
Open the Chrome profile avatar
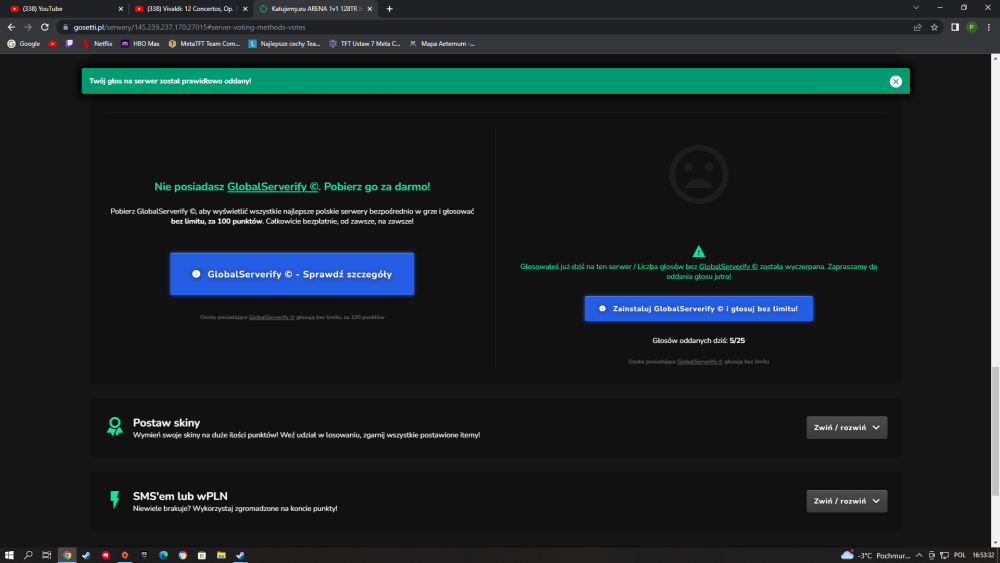[971, 27]
